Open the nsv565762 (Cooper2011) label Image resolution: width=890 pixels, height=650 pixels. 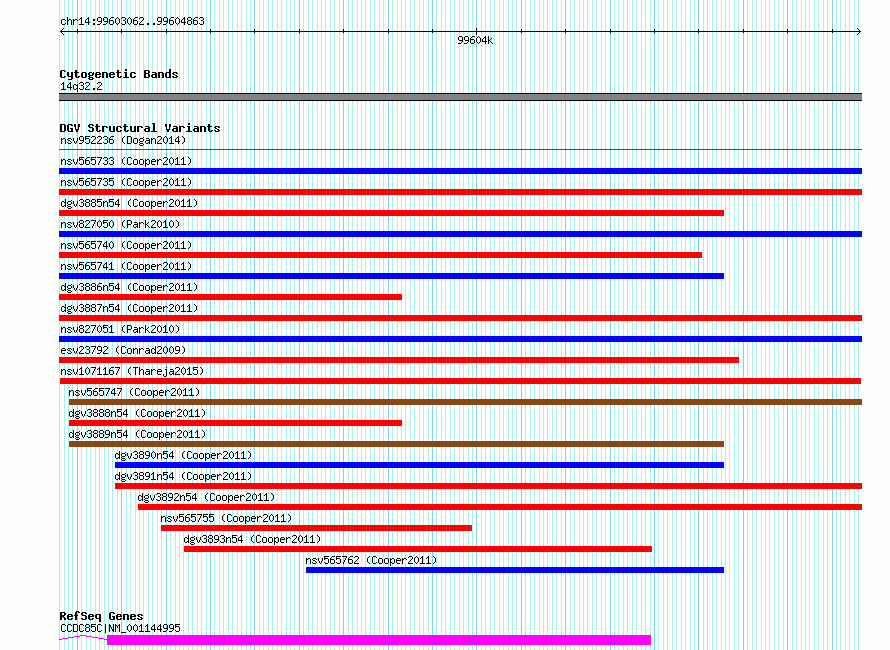click(371, 560)
